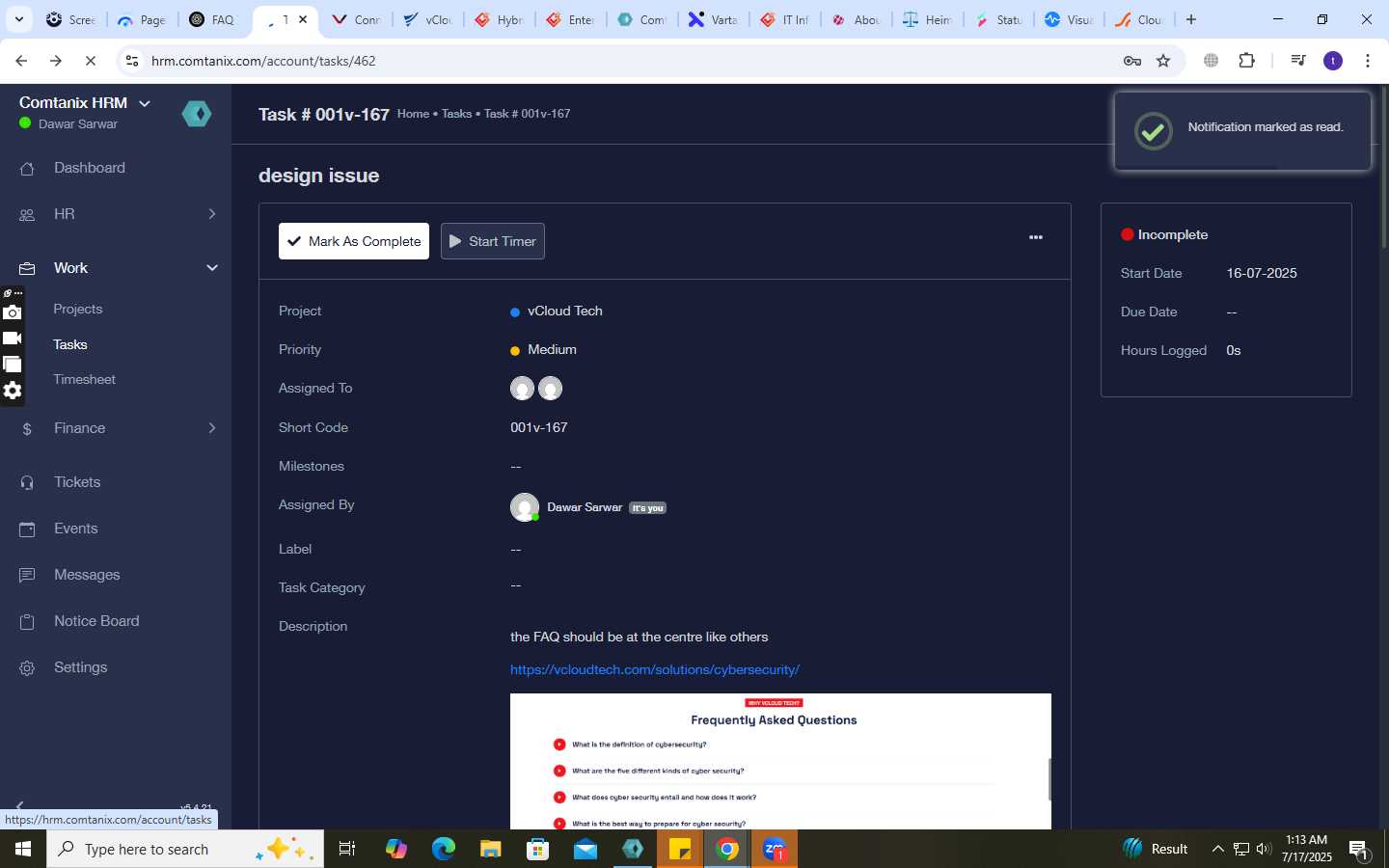The height and width of the screenshot is (868, 1389).
Task: Click Dawar Sarwar assigned-by avatar
Action: pos(524,507)
